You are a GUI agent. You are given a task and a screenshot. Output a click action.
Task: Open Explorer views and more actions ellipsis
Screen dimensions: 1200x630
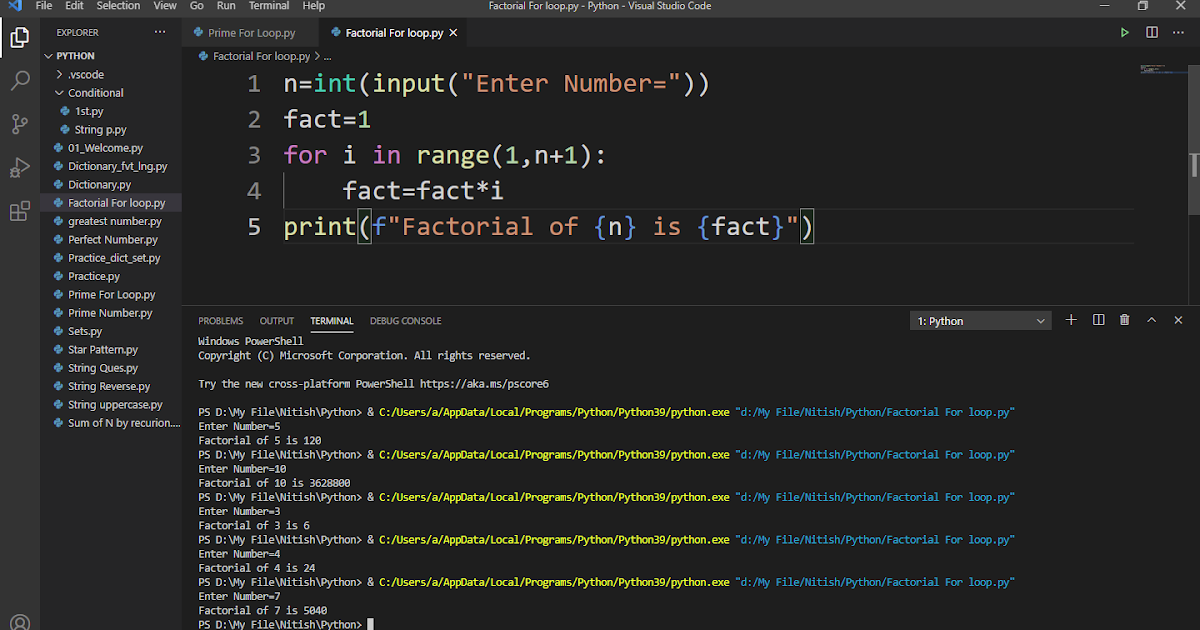coord(160,32)
